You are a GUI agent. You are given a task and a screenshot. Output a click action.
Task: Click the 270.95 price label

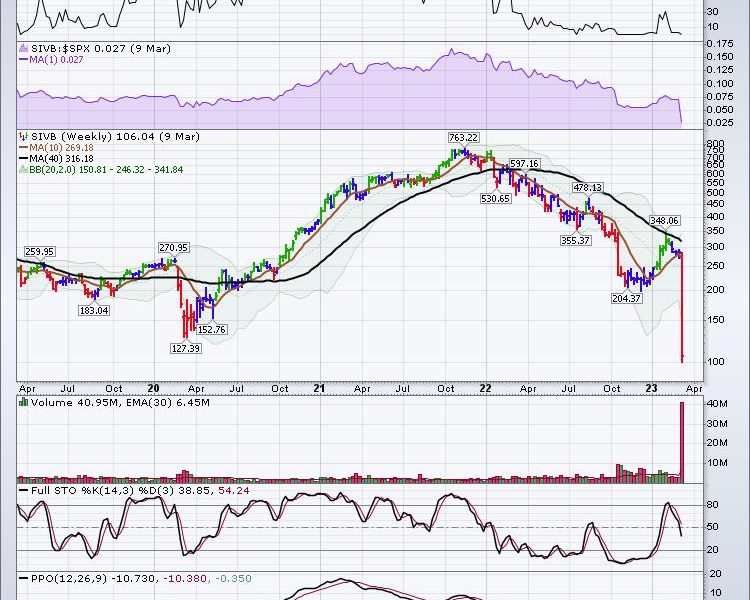(x=174, y=248)
